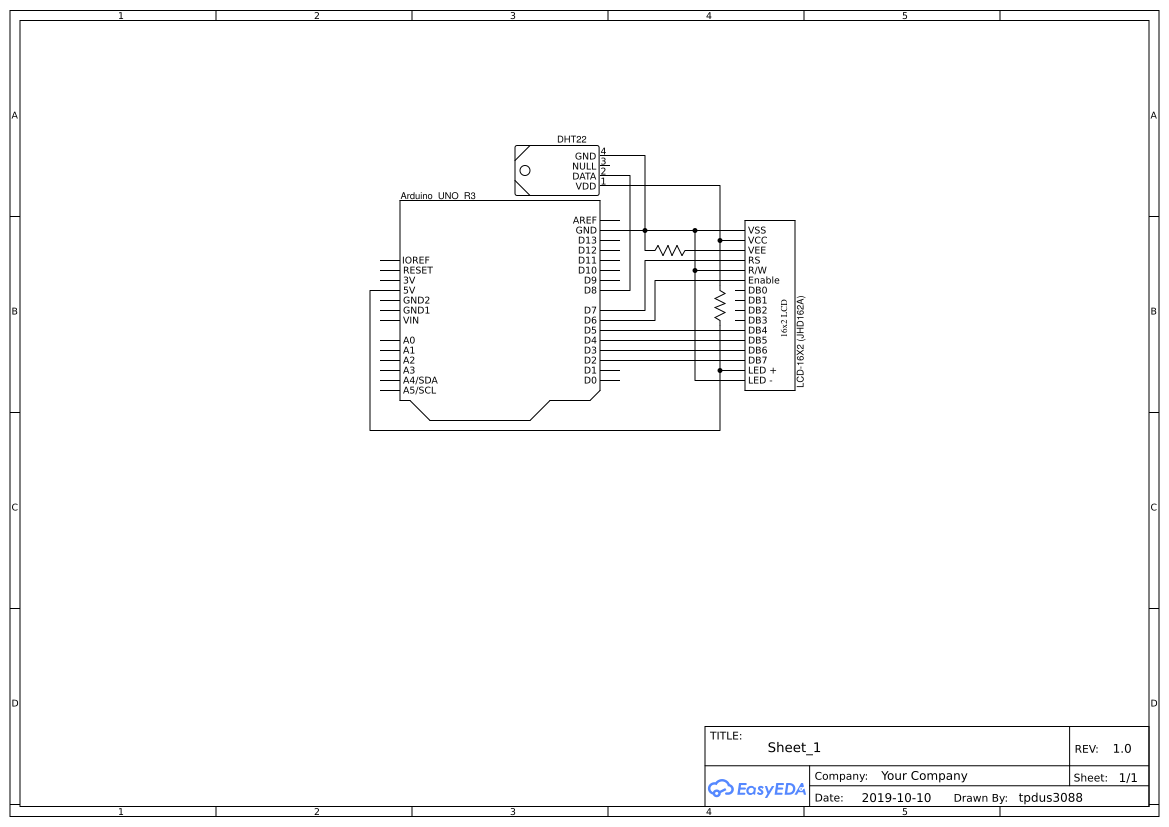Select the horizontal resistor on the VEE line
1169x827 pixels.
669,251
